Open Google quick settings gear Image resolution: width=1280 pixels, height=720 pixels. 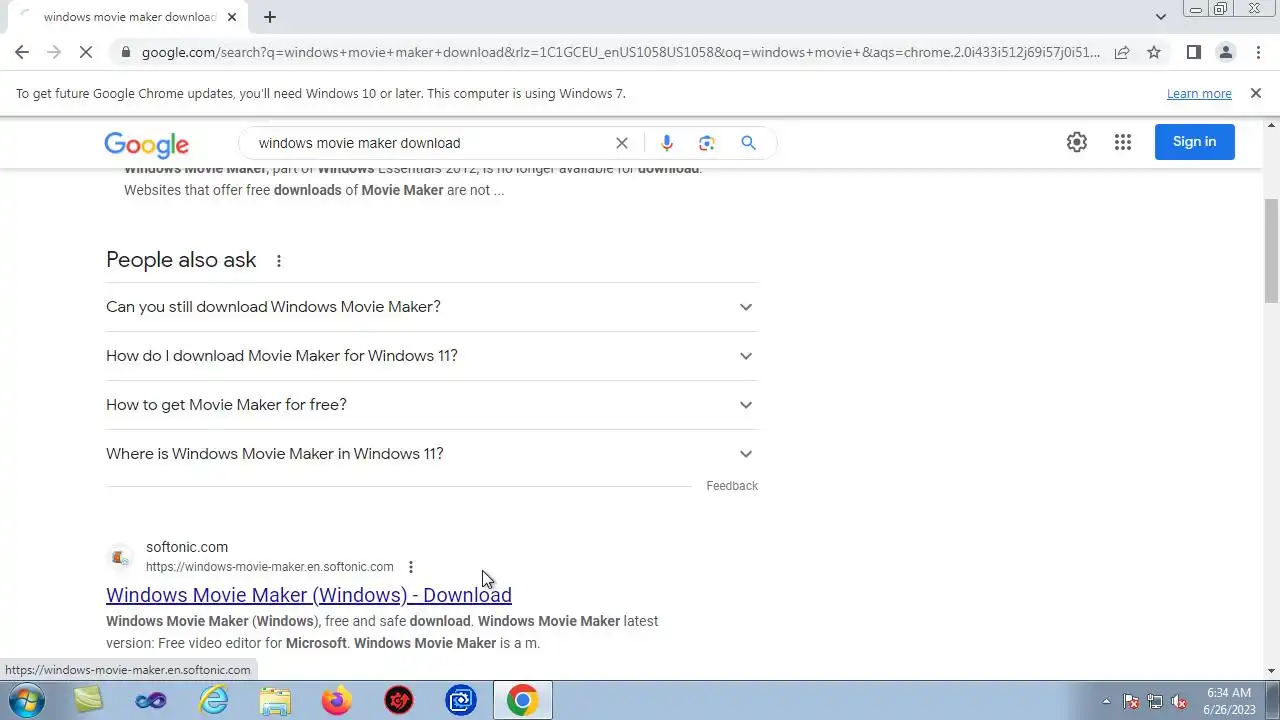pyautogui.click(x=1076, y=142)
